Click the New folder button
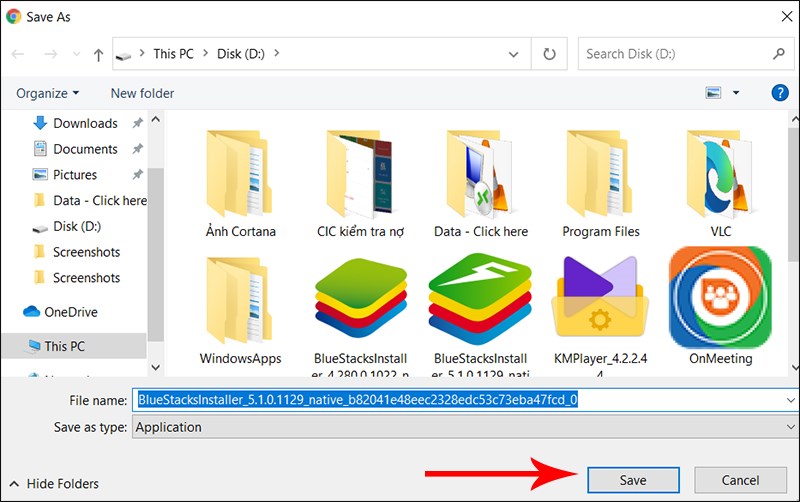 (x=142, y=93)
